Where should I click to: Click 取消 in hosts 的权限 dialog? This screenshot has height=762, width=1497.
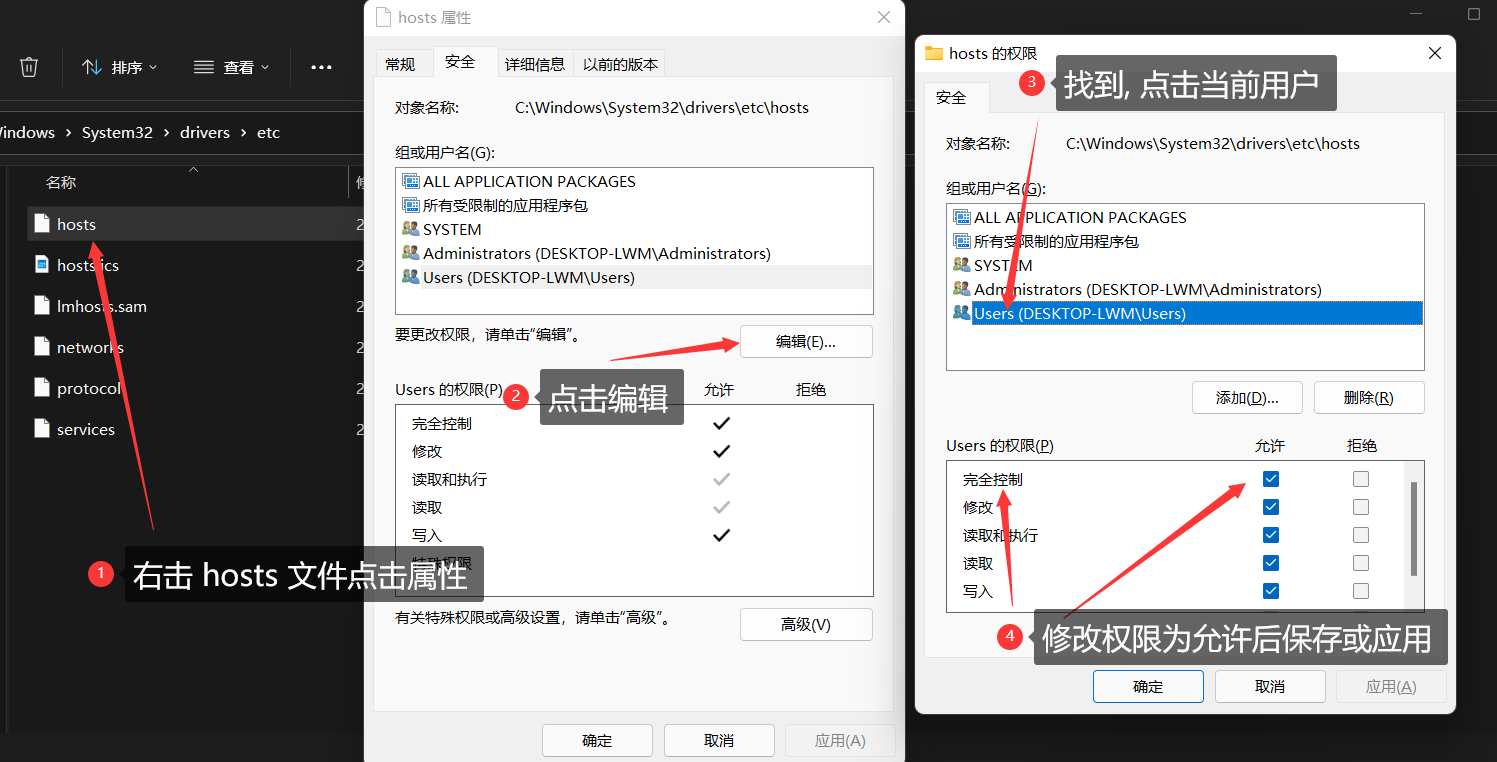[1270, 686]
